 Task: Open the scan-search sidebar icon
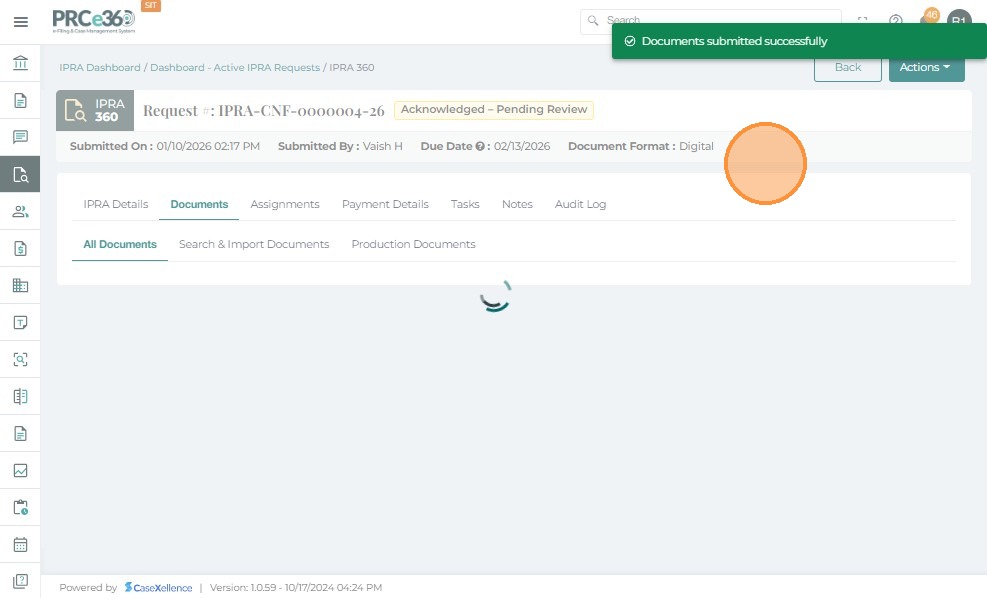[x=20, y=359]
